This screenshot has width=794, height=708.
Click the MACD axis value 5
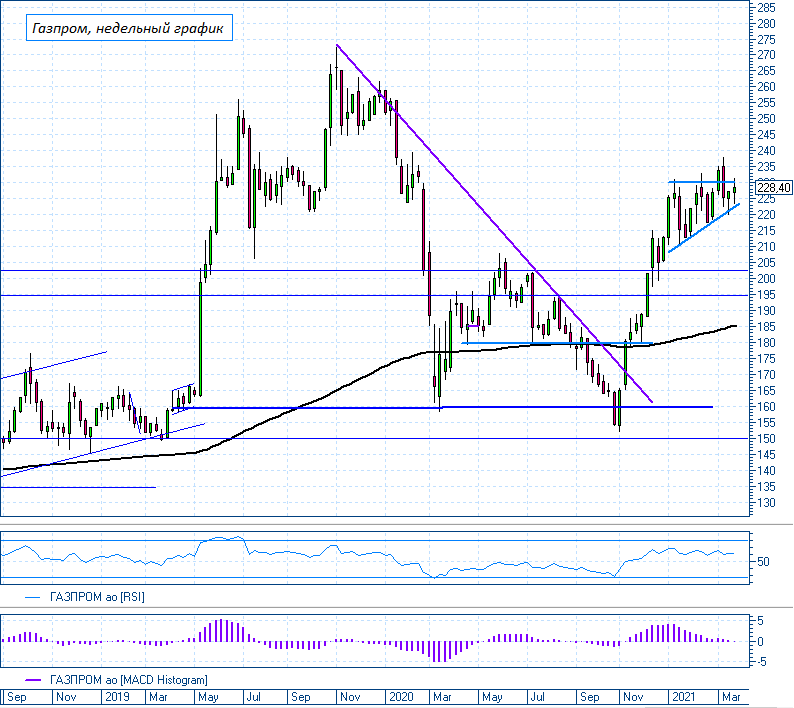coord(761,620)
